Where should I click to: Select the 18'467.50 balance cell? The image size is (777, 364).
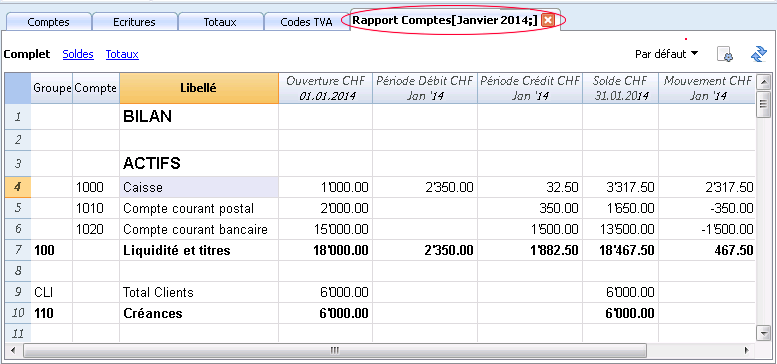point(620,250)
